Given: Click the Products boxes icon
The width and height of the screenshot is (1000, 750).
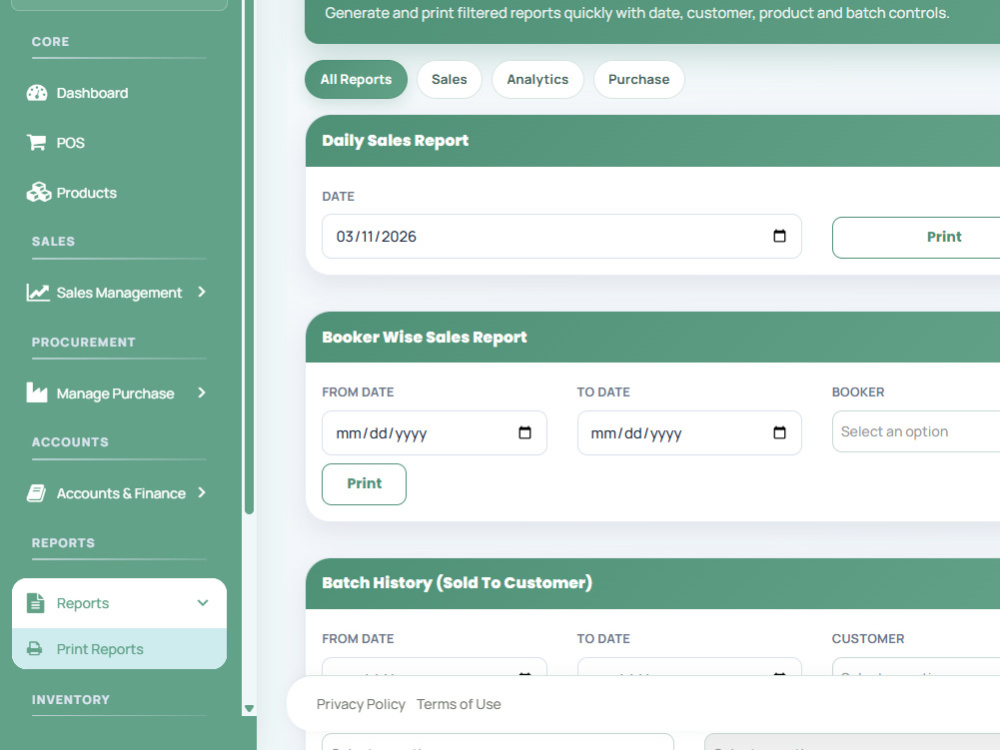Looking at the screenshot, I should pos(38,192).
